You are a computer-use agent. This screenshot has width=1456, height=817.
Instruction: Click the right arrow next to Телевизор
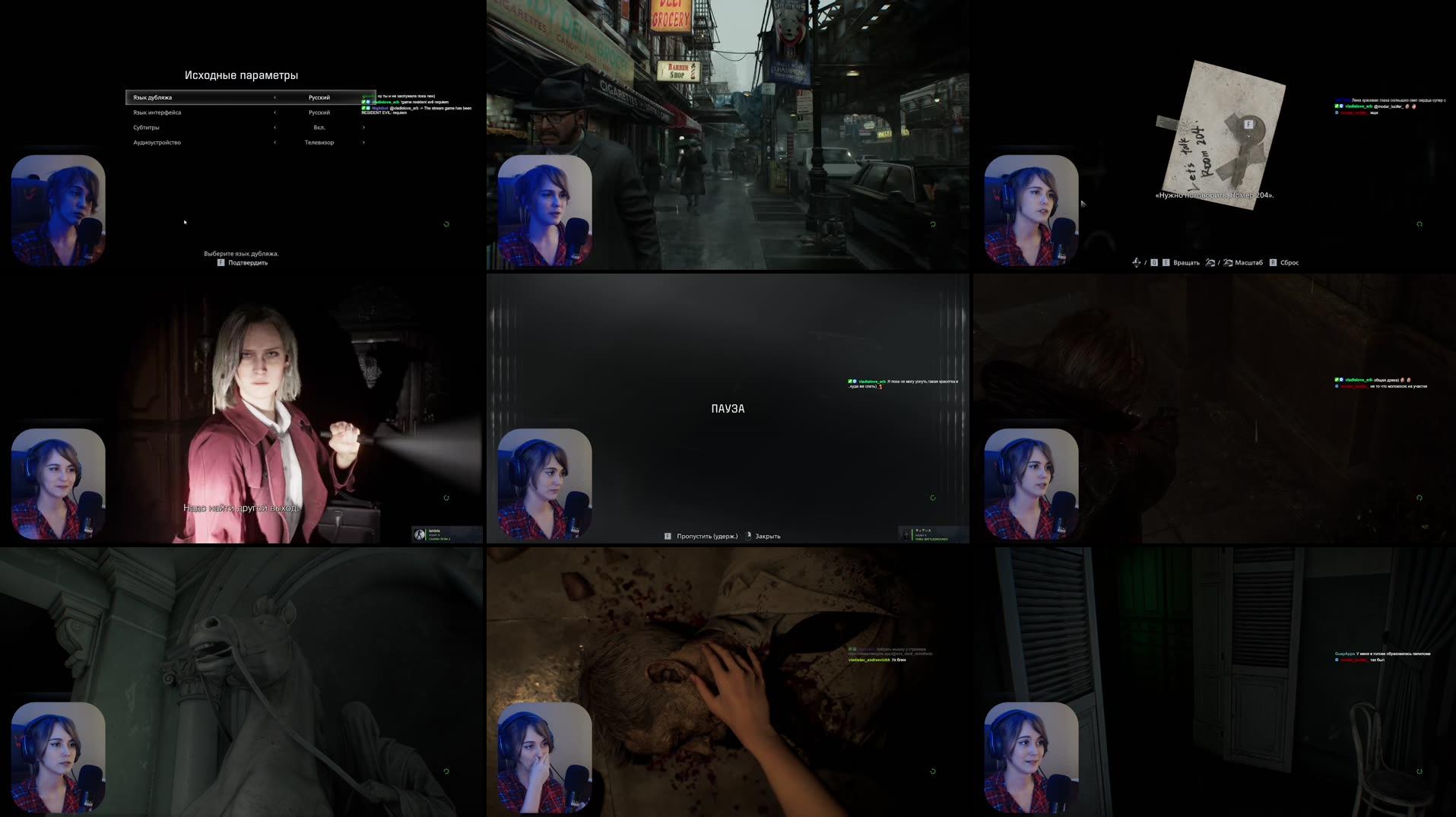pos(363,143)
